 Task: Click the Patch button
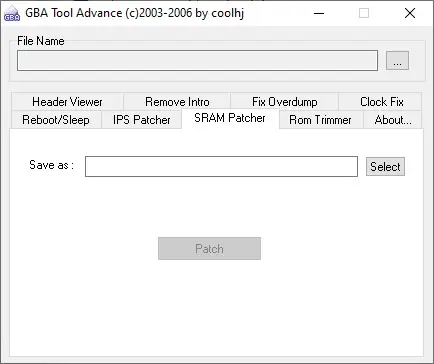[x=209, y=248]
